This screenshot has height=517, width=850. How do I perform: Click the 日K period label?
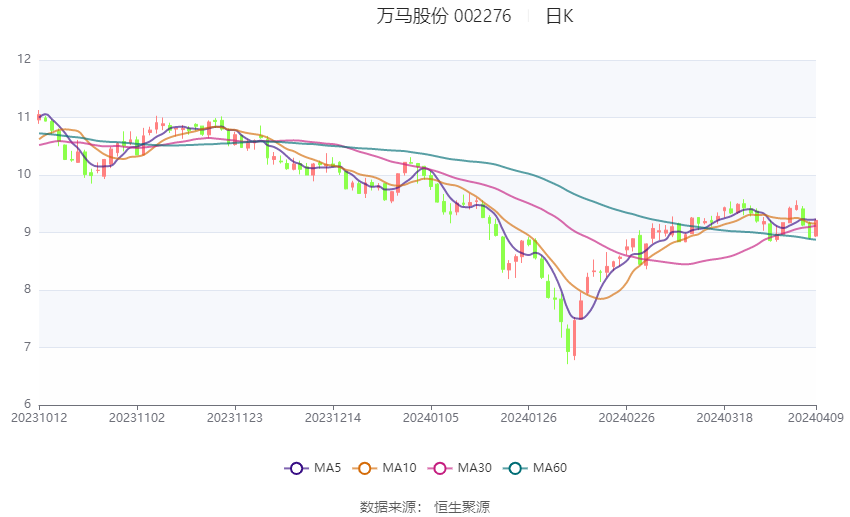click(559, 16)
